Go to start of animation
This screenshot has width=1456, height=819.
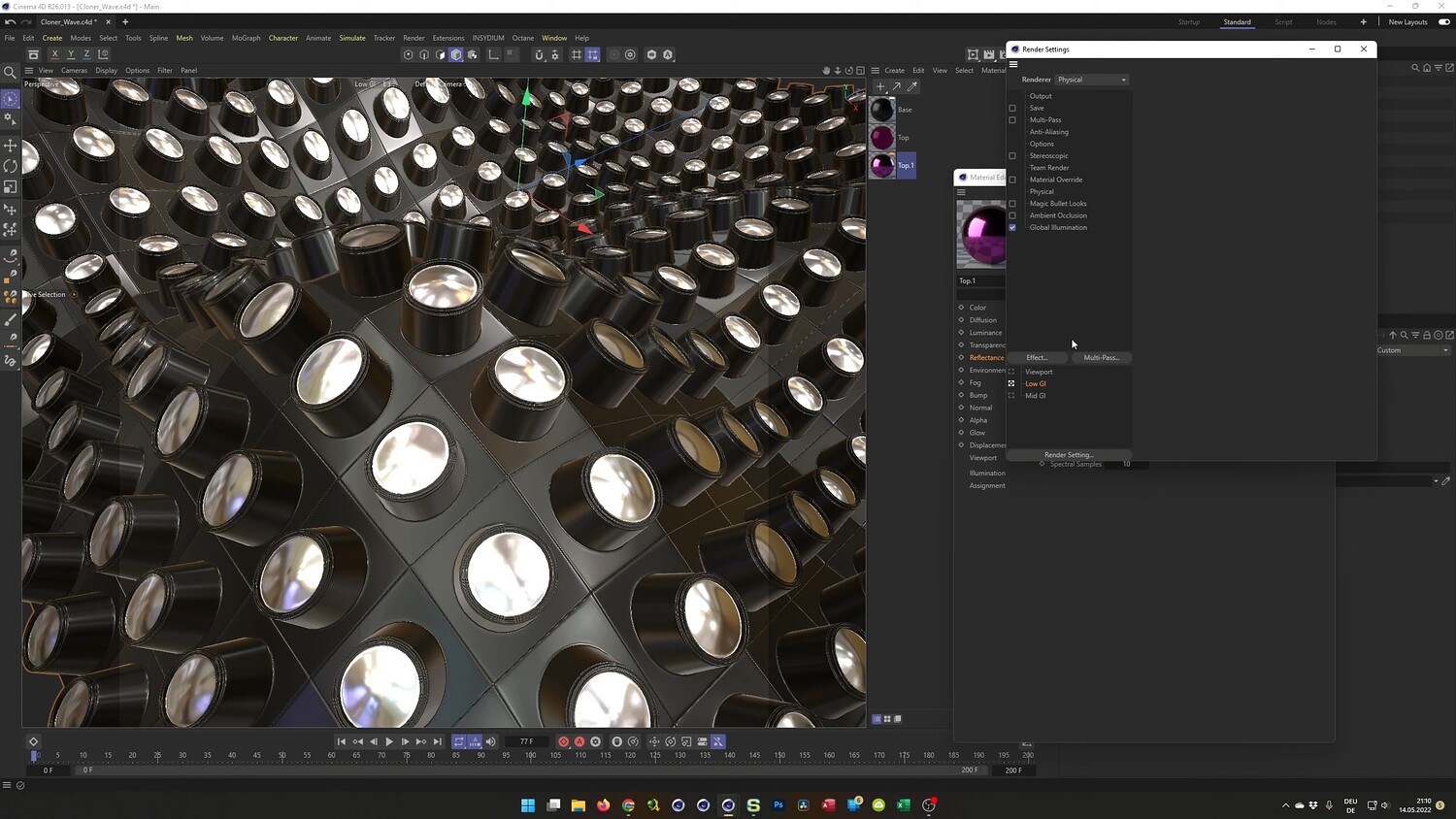click(x=342, y=741)
